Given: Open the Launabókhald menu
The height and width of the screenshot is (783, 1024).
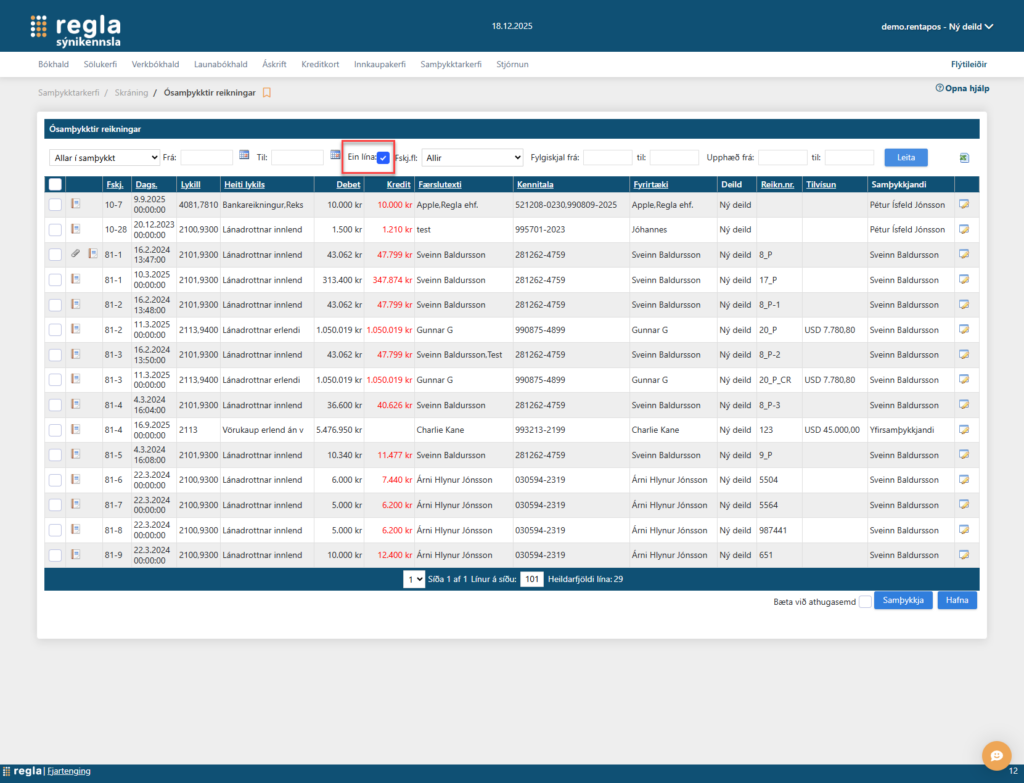Looking at the screenshot, I should (220, 64).
